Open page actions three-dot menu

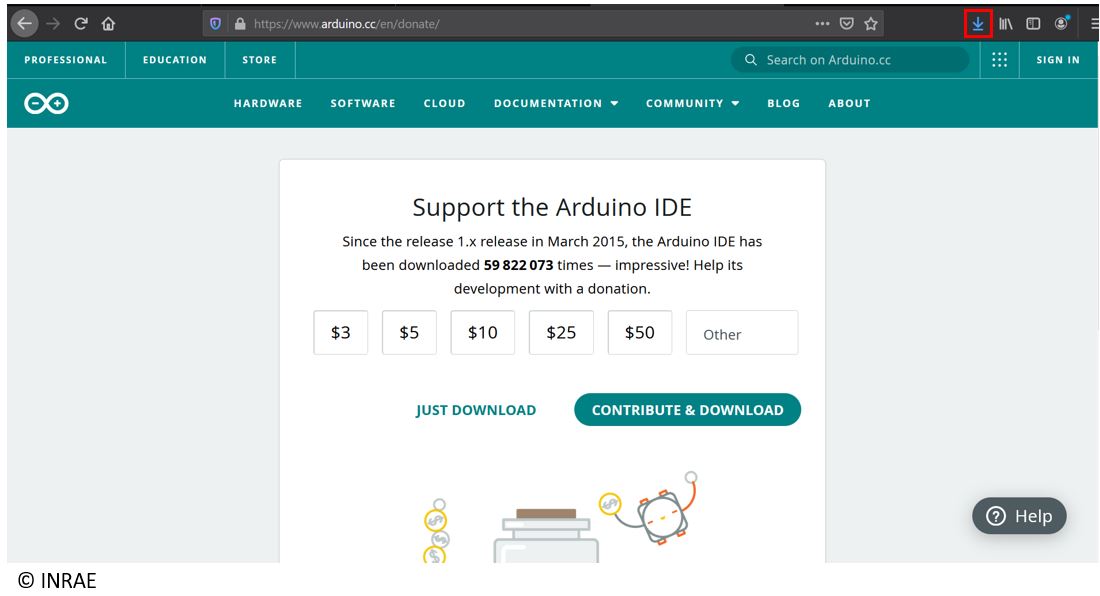click(x=822, y=24)
